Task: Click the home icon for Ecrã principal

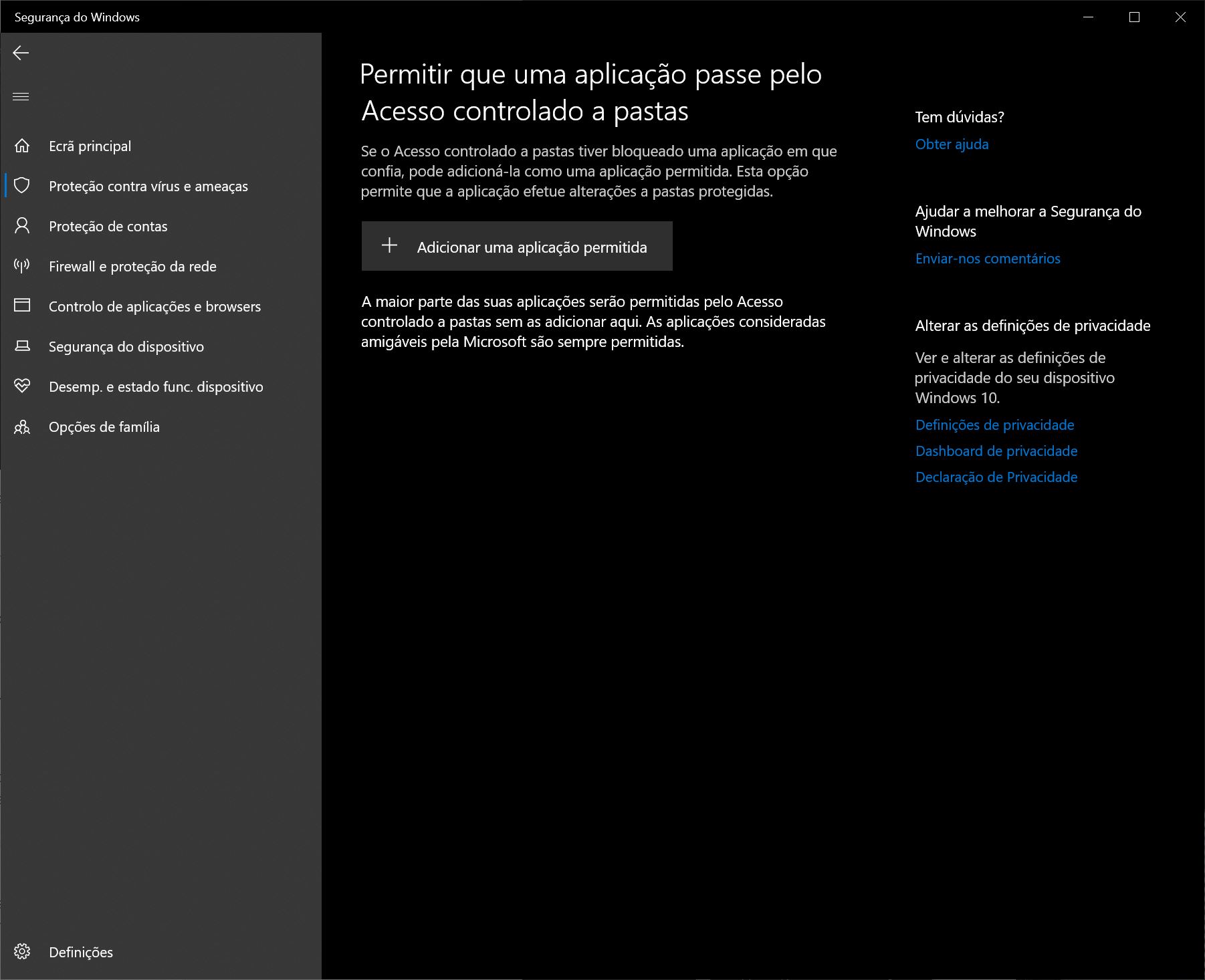Action: [22, 146]
